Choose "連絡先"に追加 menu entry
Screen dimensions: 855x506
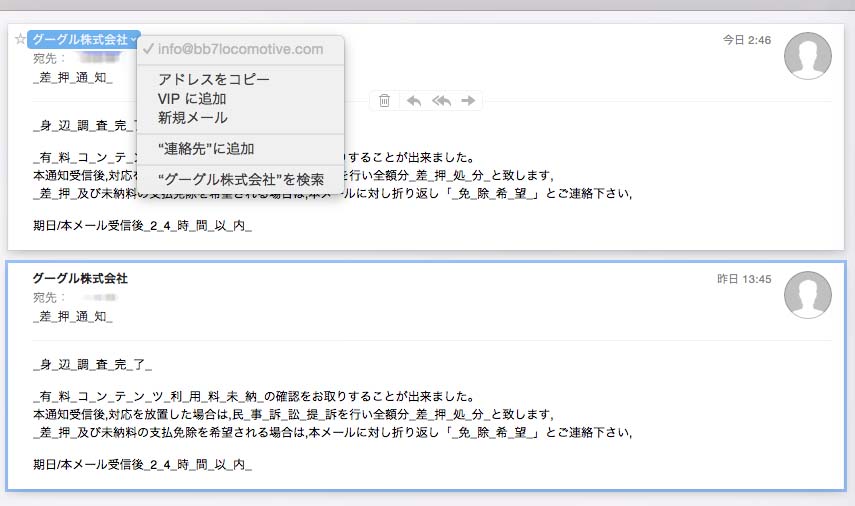206,149
